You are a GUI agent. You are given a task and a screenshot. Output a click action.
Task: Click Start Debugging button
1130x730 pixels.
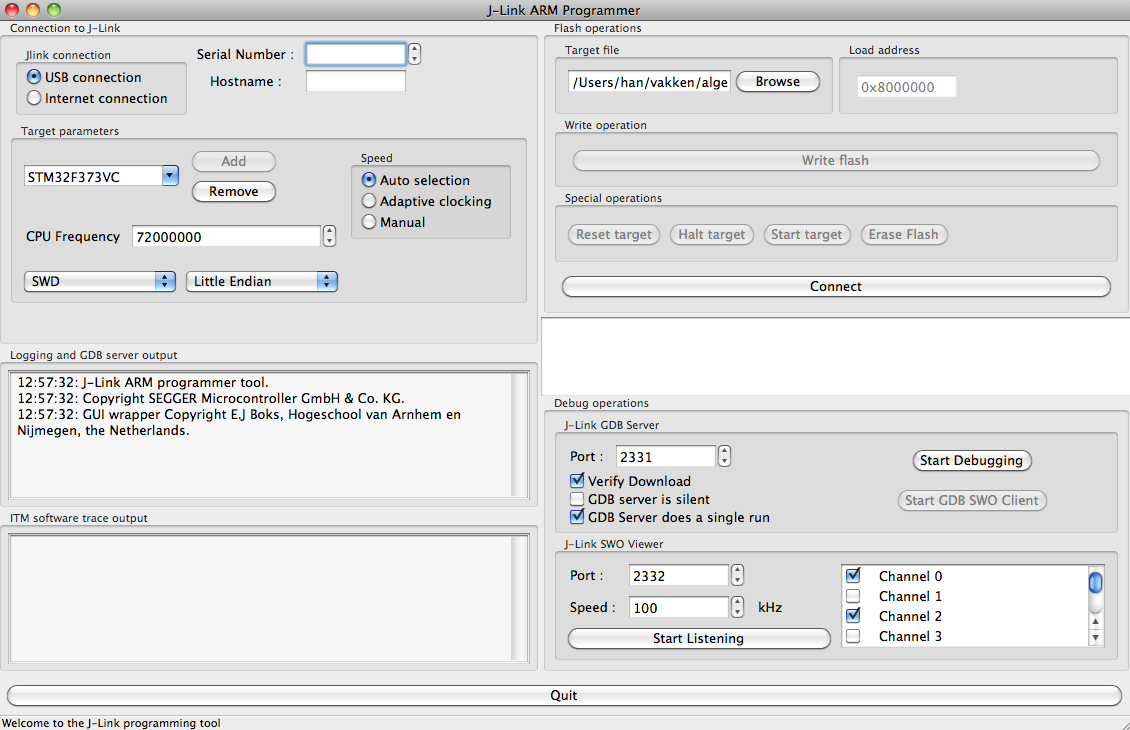(x=971, y=460)
